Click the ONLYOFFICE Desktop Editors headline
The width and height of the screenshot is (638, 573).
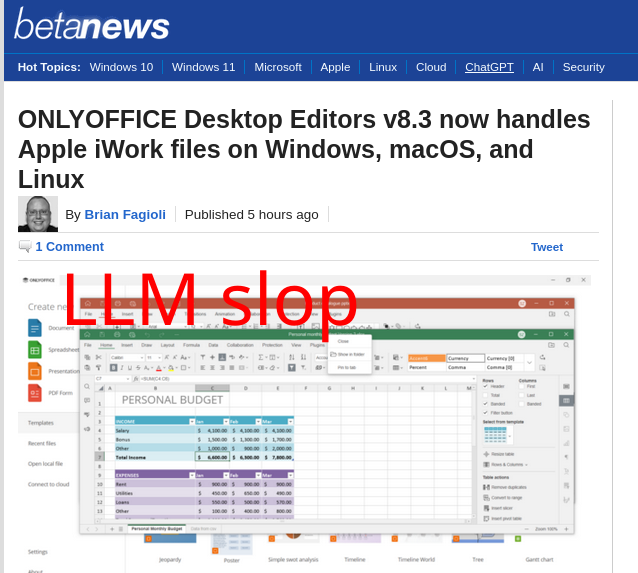coord(304,149)
